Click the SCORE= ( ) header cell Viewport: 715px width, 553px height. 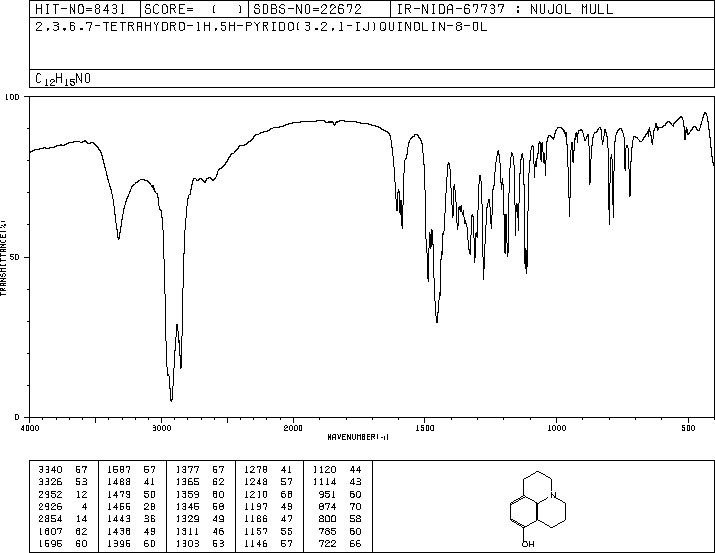click(x=194, y=9)
